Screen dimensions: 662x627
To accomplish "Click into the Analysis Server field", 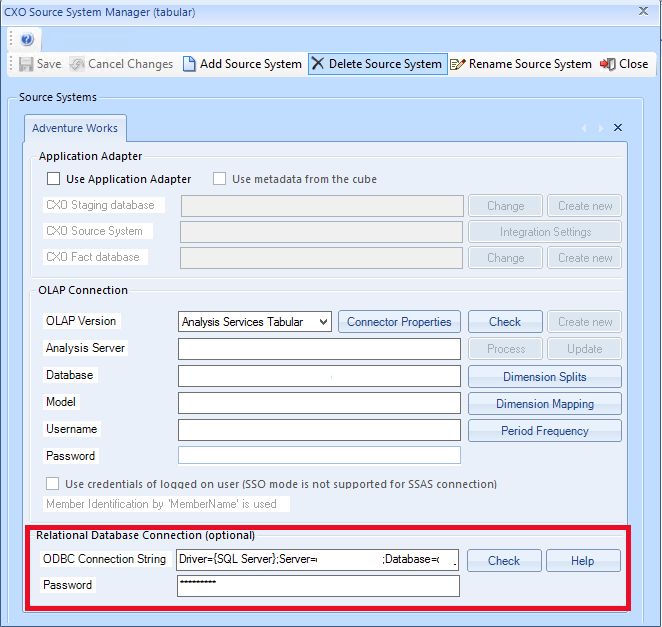I will coord(319,349).
